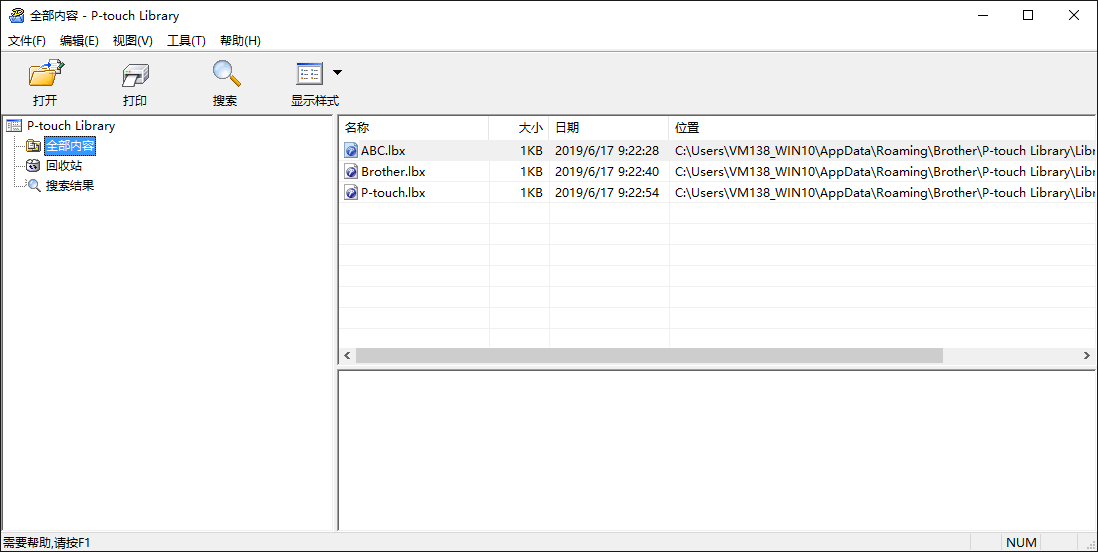Open the 工具(T) menu
This screenshot has width=1098, height=552.
(x=186, y=41)
